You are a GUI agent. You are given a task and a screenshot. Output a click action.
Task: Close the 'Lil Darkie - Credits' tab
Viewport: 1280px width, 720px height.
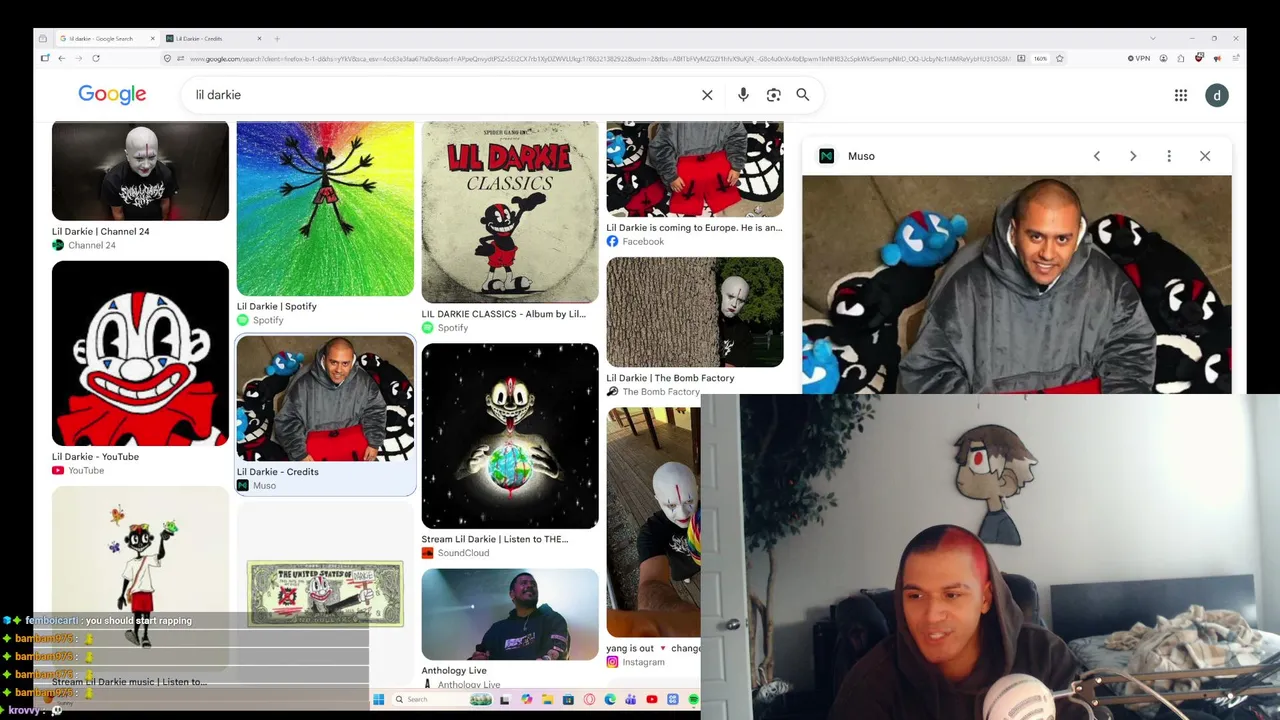pyautogui.click(x=259, y=39)
